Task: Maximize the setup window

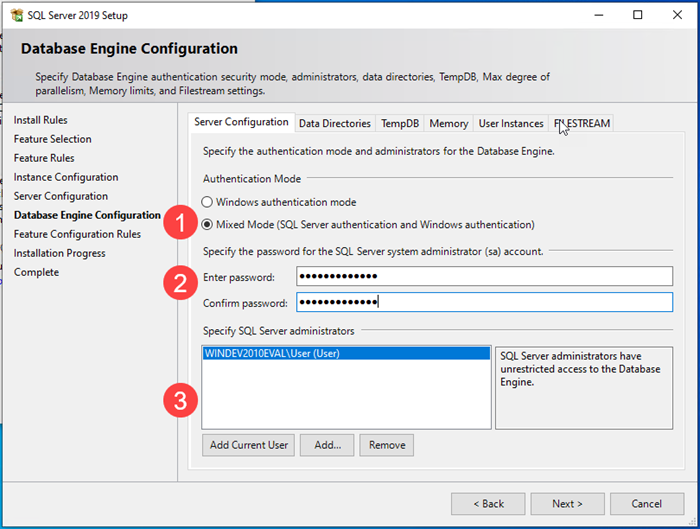Action: point(638,15)
